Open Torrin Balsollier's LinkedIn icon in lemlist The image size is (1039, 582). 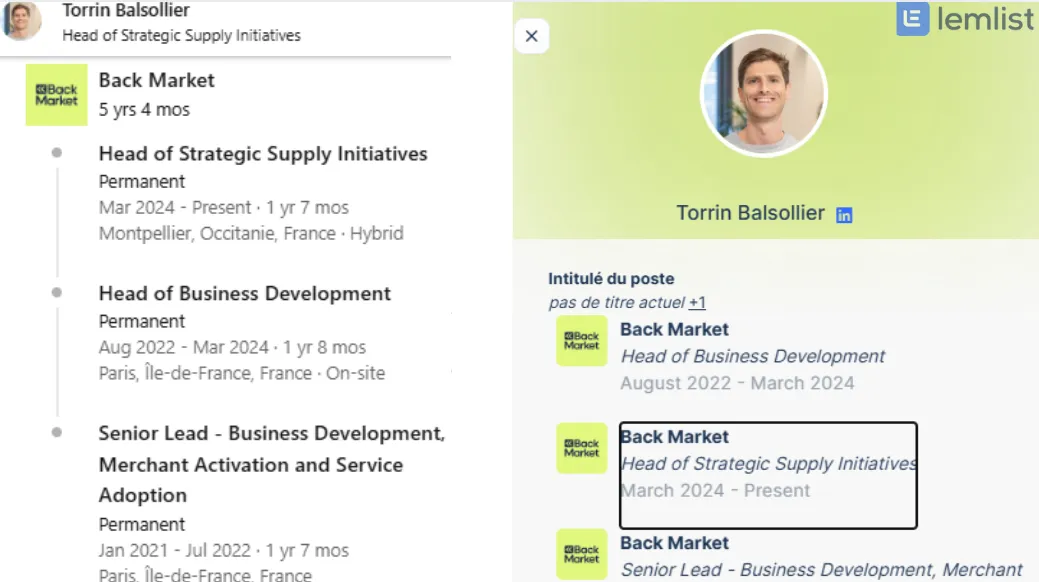pyautogui.click(x=844, y=215)
